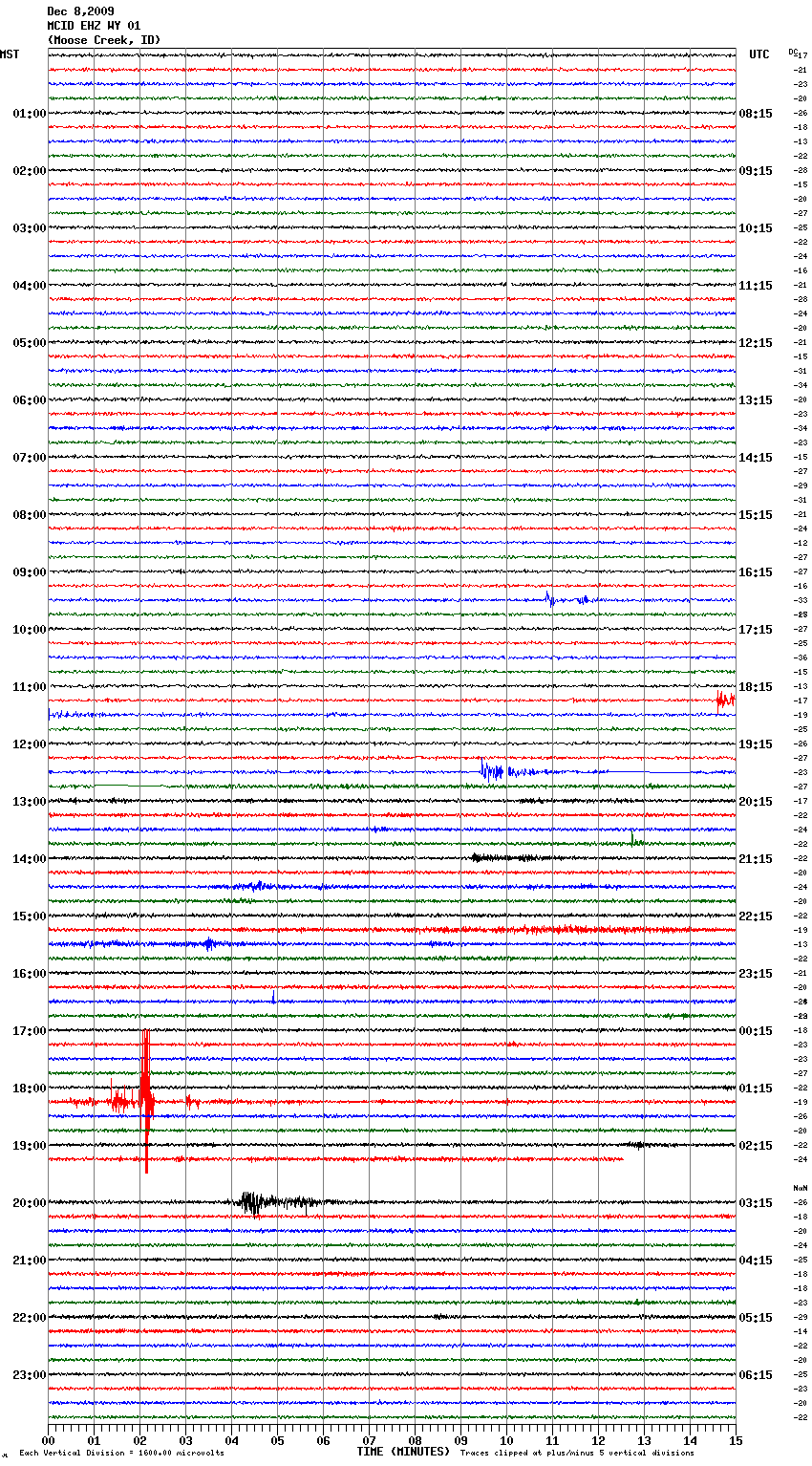Click the 'NaN' label in right column
This screenshot has height=1466, width=812.
(x=801, y=1188)
